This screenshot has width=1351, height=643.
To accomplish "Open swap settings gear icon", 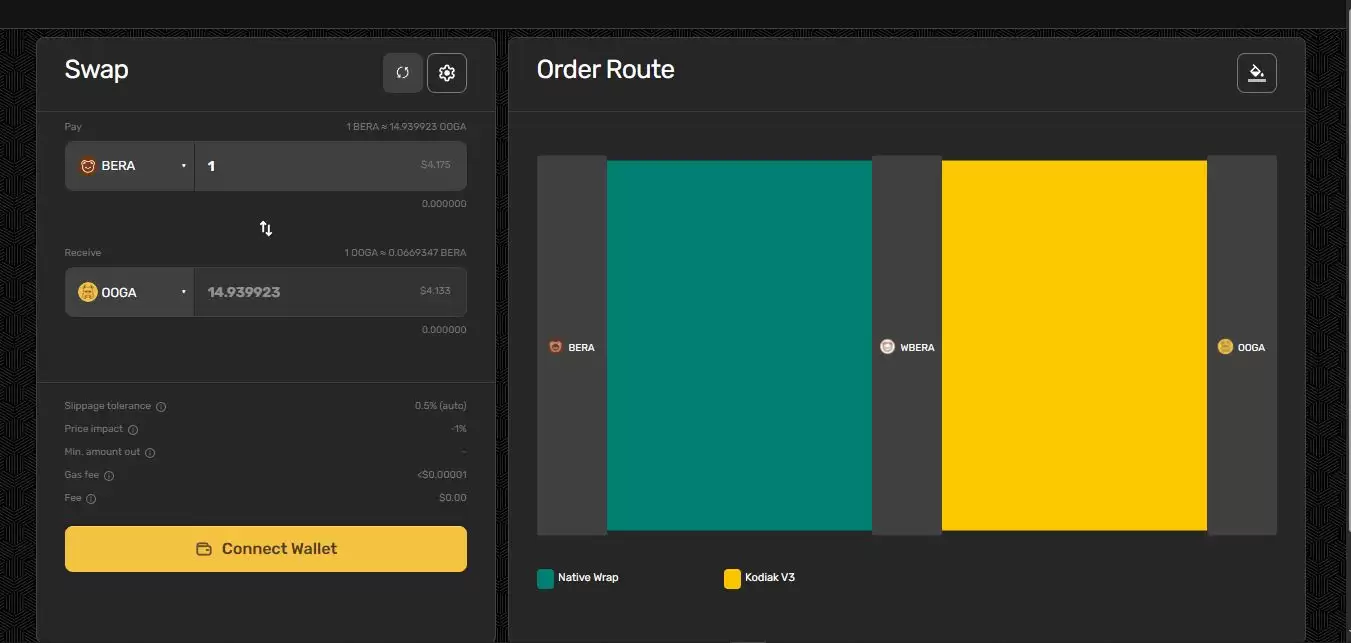I will click(x=447, y=73).
